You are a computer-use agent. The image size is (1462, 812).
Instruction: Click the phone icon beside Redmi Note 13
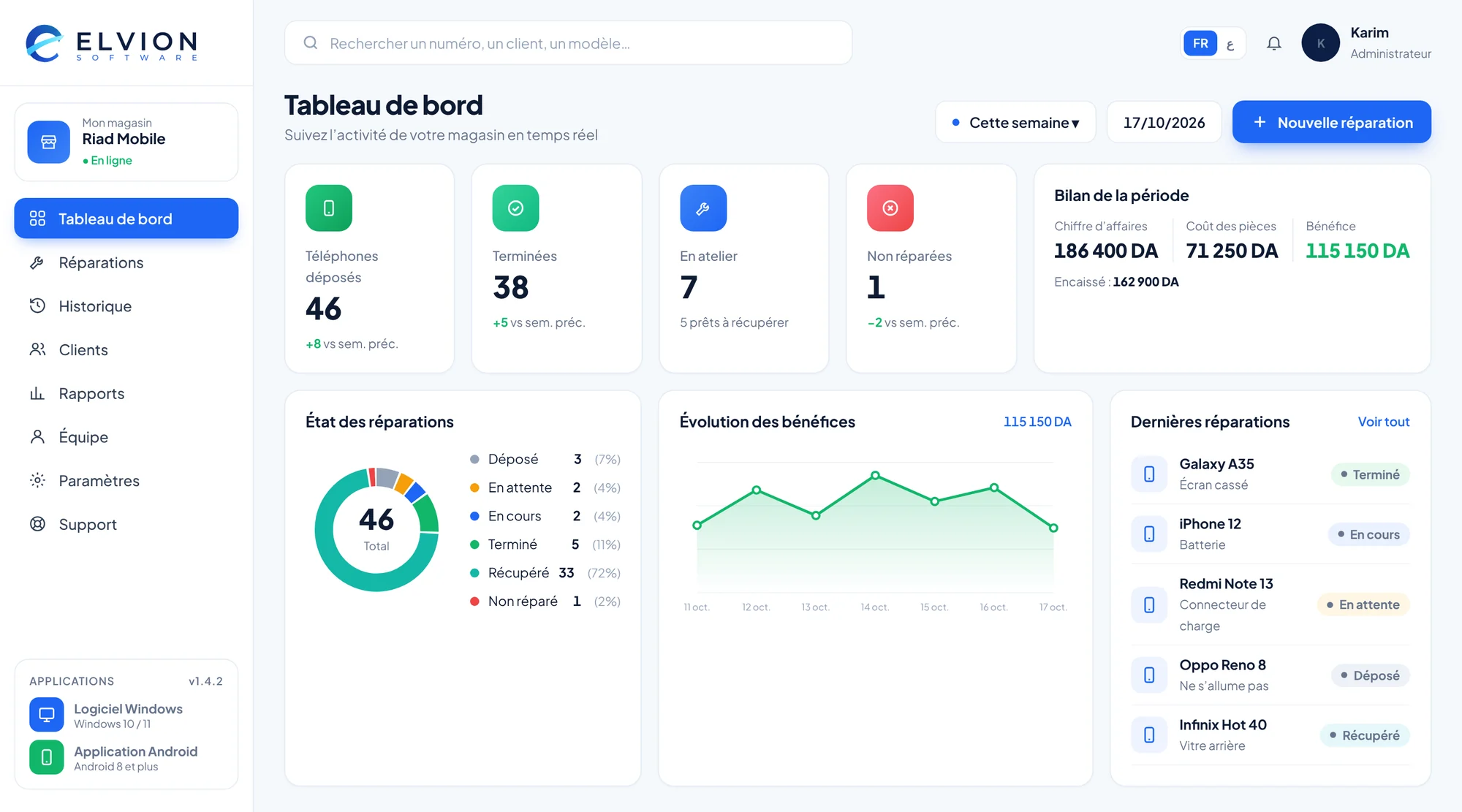click(1149, 605)
